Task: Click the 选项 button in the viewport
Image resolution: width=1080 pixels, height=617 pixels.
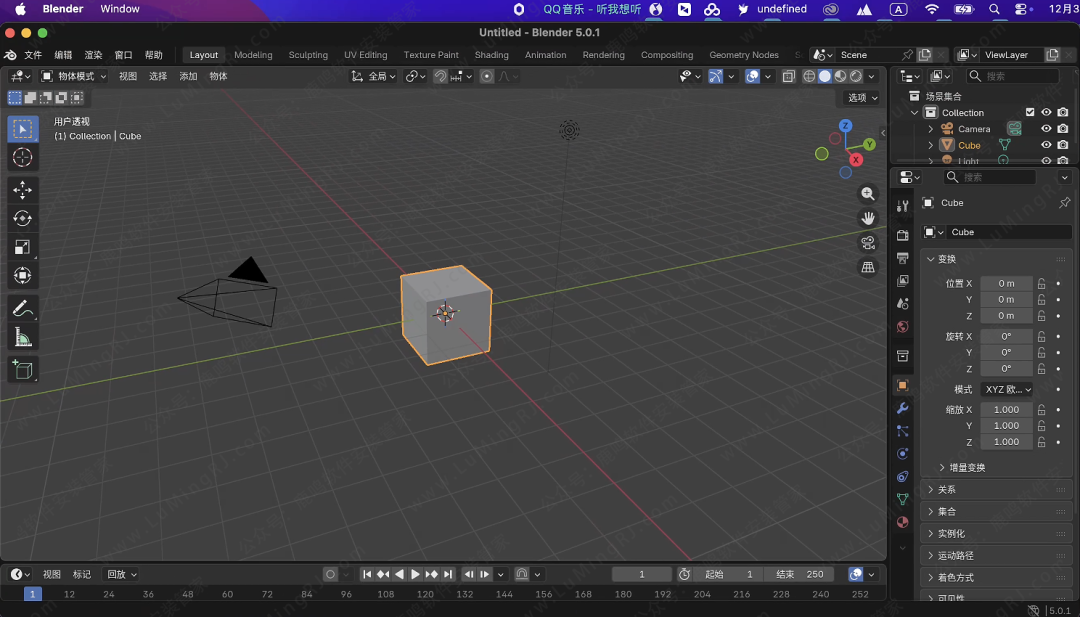Action: coord(862,98)
